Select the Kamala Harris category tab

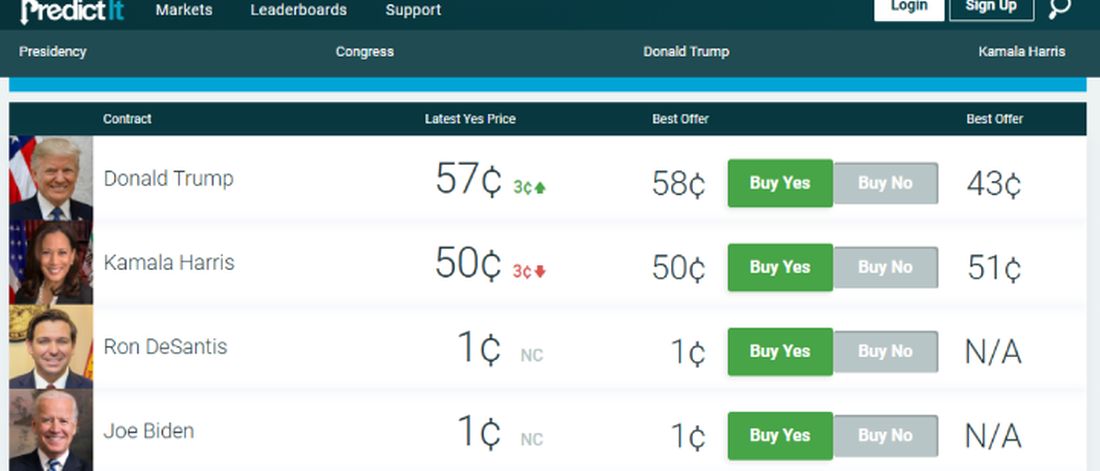click(1021, 51)
